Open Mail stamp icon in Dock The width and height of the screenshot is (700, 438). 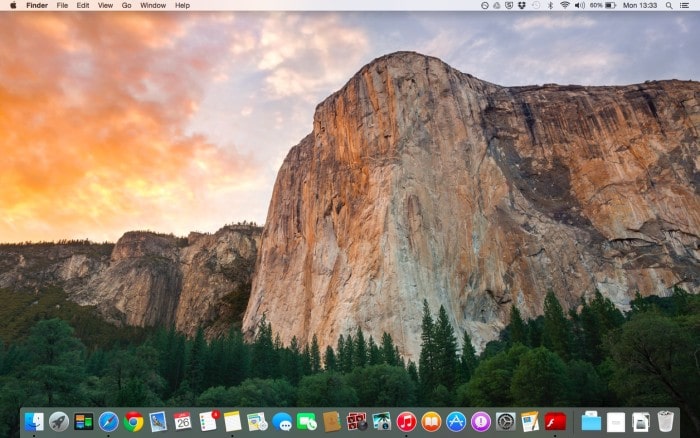pos(158,421)
